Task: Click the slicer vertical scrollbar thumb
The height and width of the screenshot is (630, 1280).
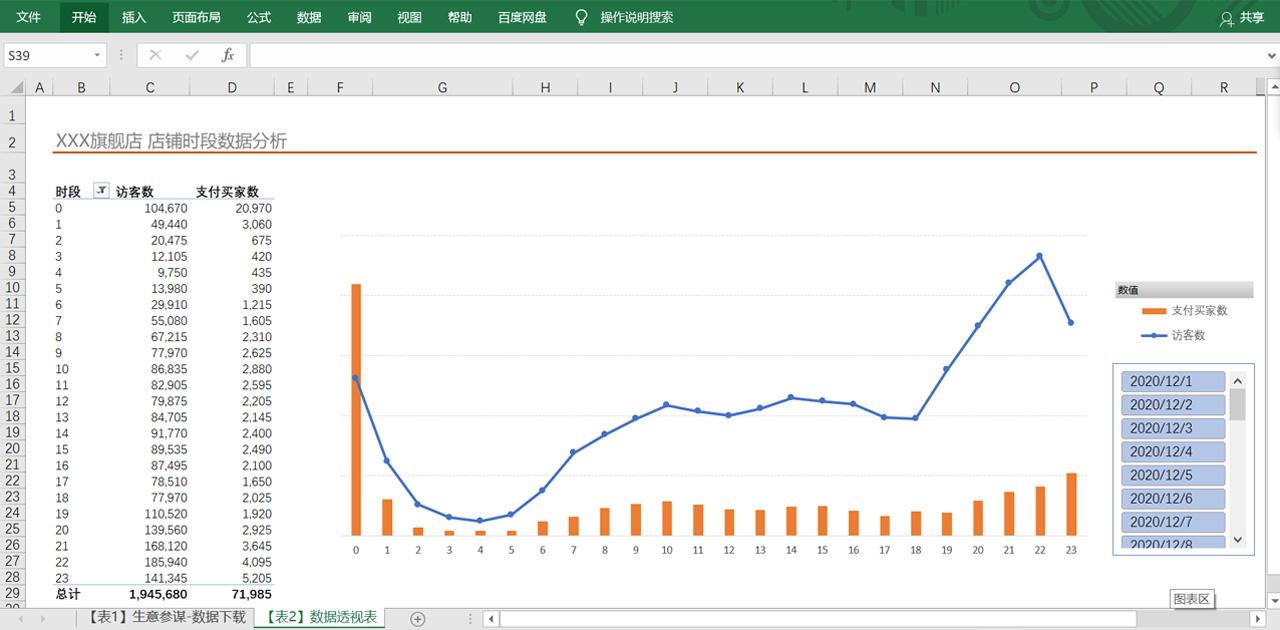Action: click(x=1237, y=404)
